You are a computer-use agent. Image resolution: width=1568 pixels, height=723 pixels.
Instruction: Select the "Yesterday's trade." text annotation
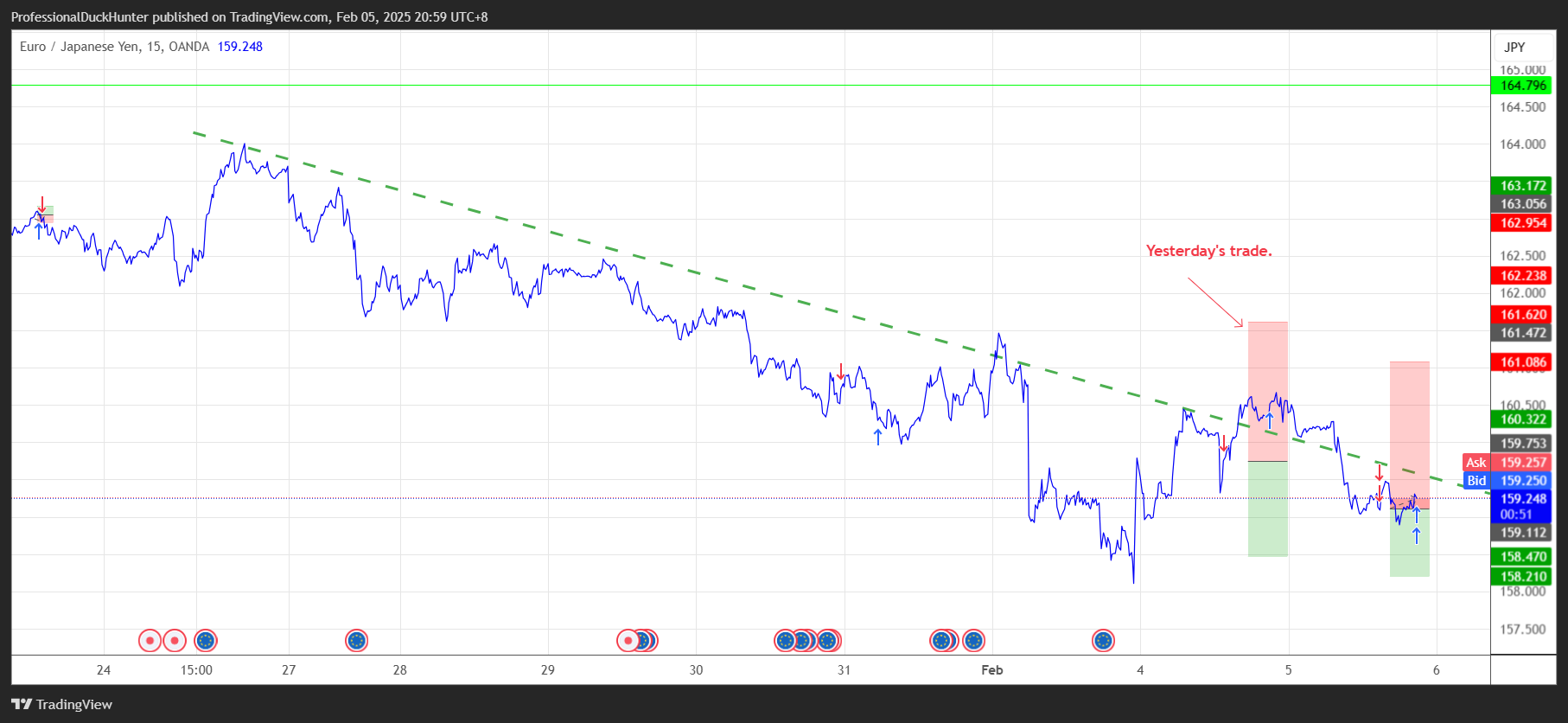[1208, 251]
